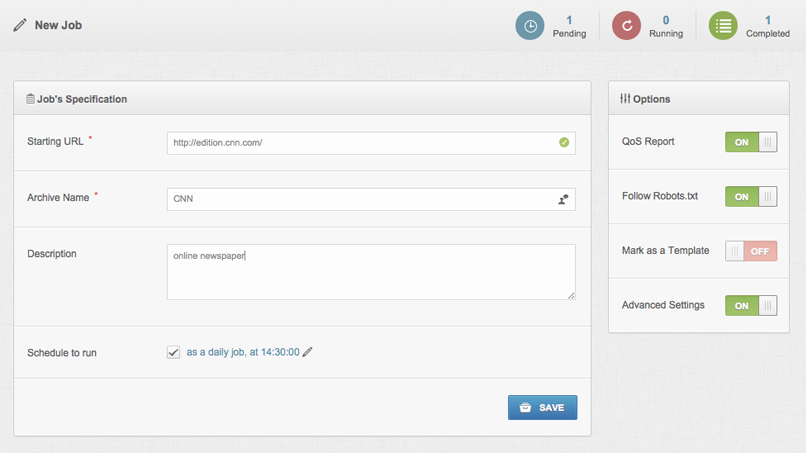Enable the Mark as a Template toggle

[751, 251]
